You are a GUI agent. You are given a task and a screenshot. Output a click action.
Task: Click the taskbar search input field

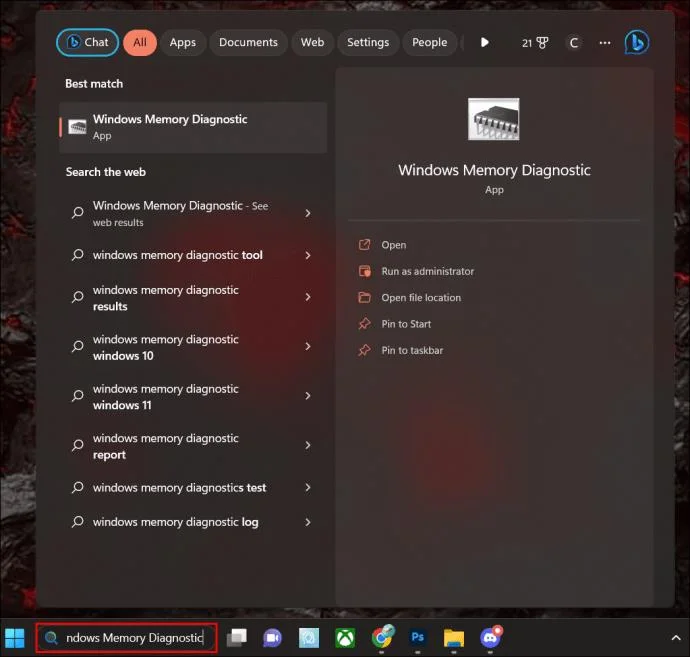click(x=127, y=637)
